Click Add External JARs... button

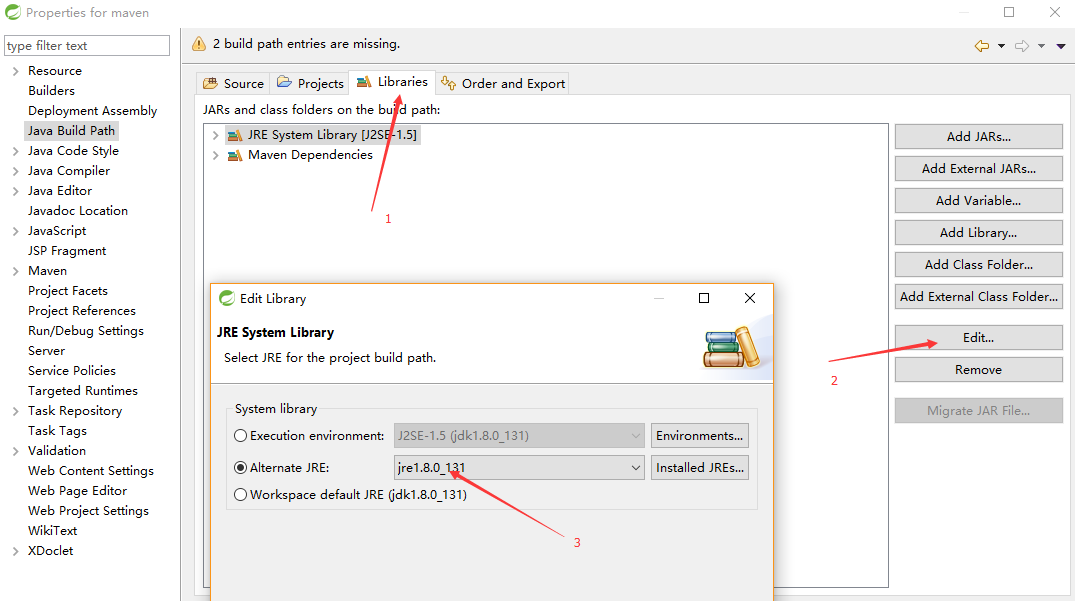click(x=978, y=169)
